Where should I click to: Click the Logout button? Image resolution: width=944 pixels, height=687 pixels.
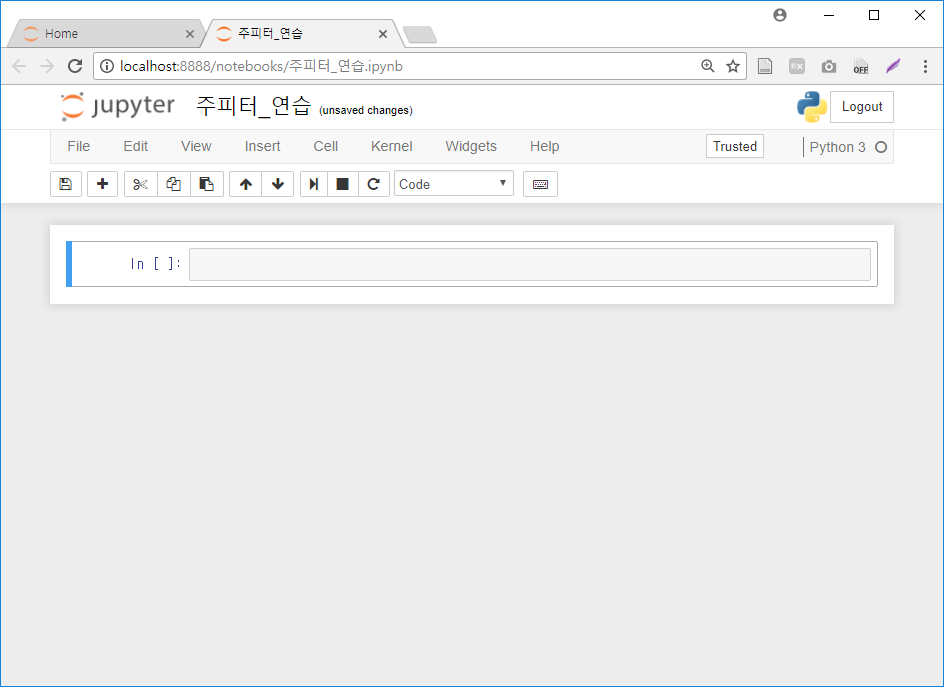862,107
